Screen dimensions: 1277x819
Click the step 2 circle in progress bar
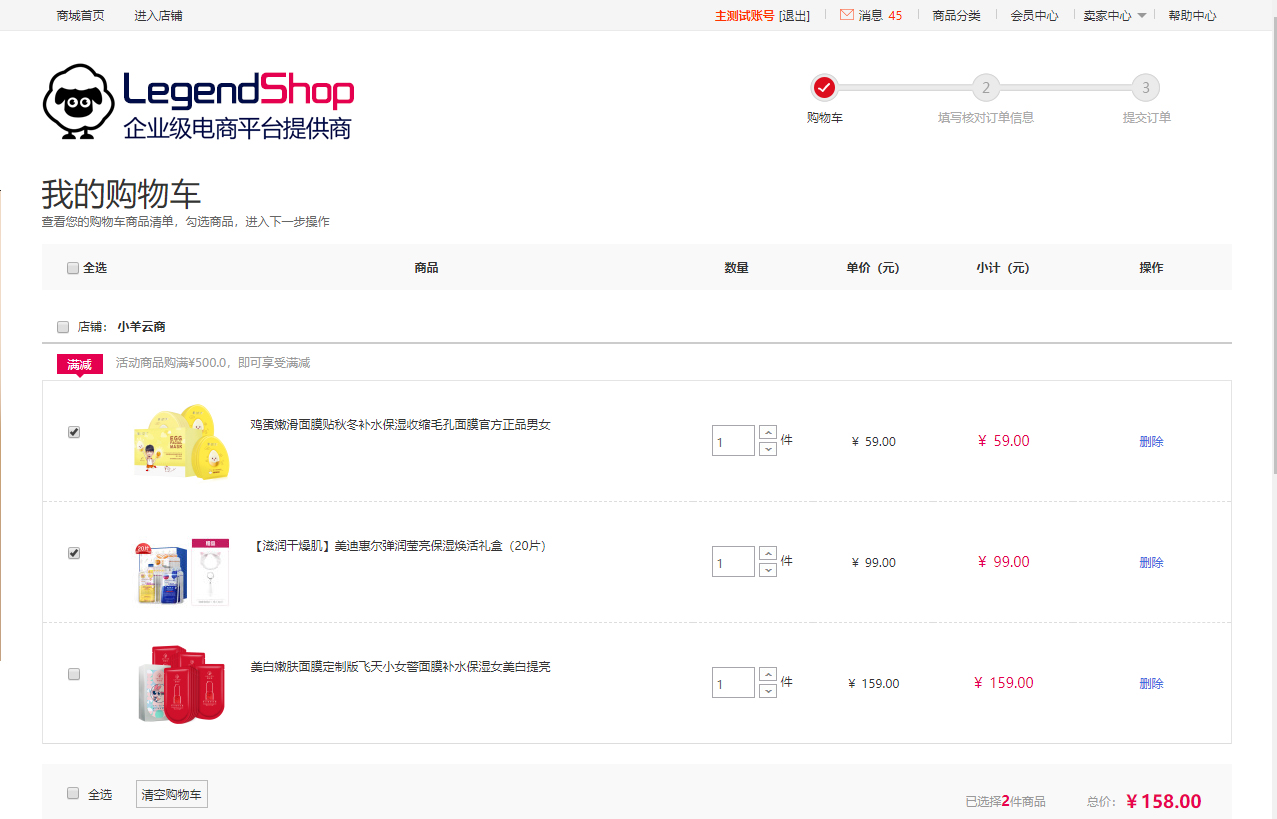coord(985,88)
